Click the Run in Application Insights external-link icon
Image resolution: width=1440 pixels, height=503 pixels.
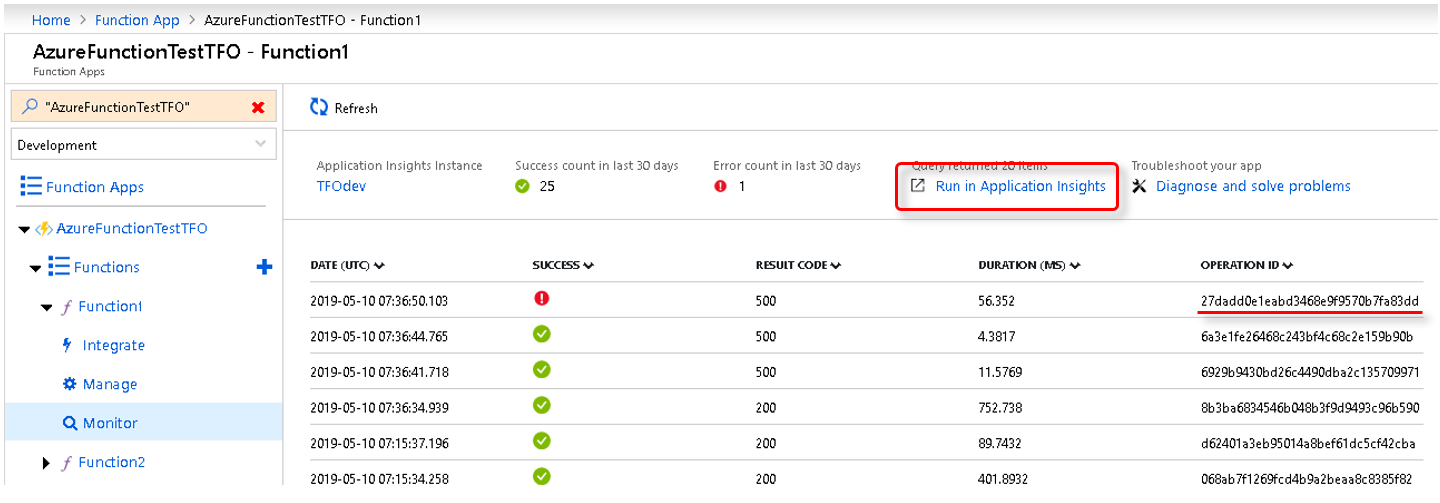point(917,186)
